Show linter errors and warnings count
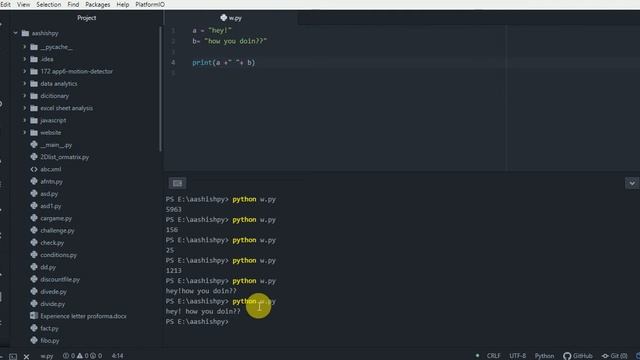The width and height of the screenshot is (640, 360). (82, 356)
